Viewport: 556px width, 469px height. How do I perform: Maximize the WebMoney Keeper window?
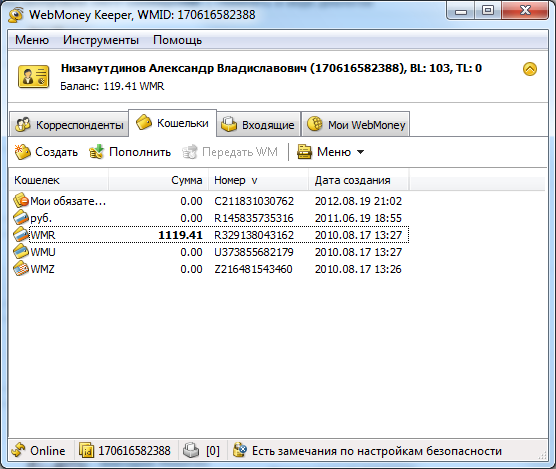488,11
